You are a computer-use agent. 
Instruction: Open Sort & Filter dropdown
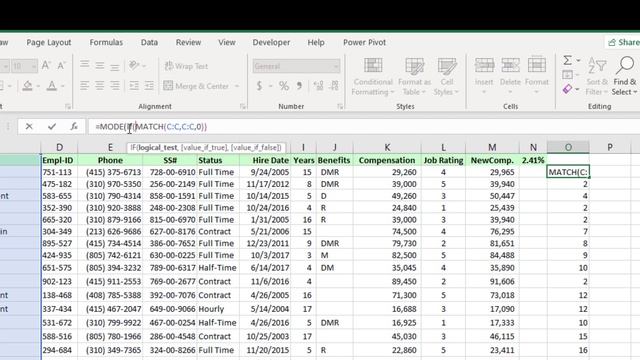597,77
